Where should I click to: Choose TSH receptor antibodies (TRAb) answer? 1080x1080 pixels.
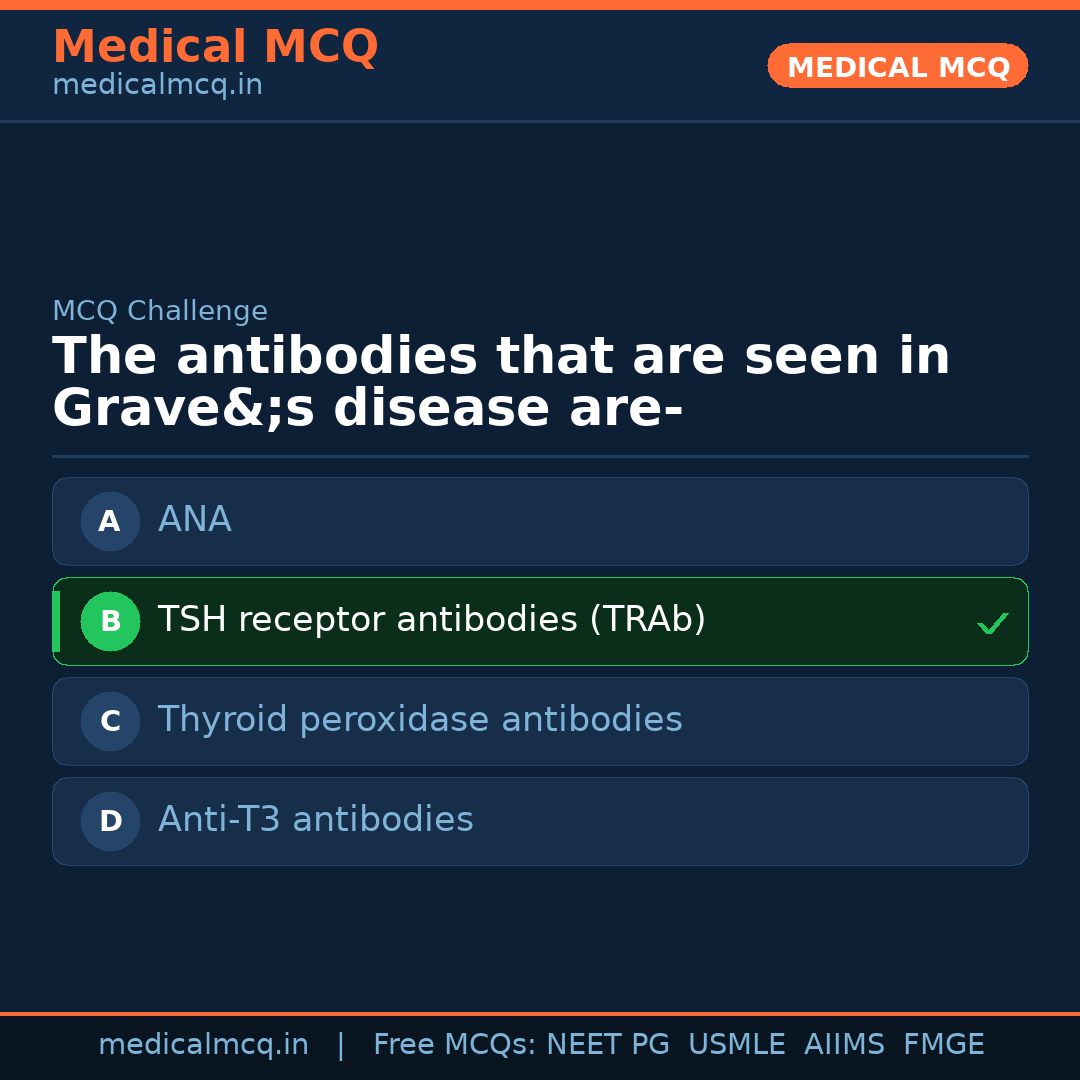(540, 621)
